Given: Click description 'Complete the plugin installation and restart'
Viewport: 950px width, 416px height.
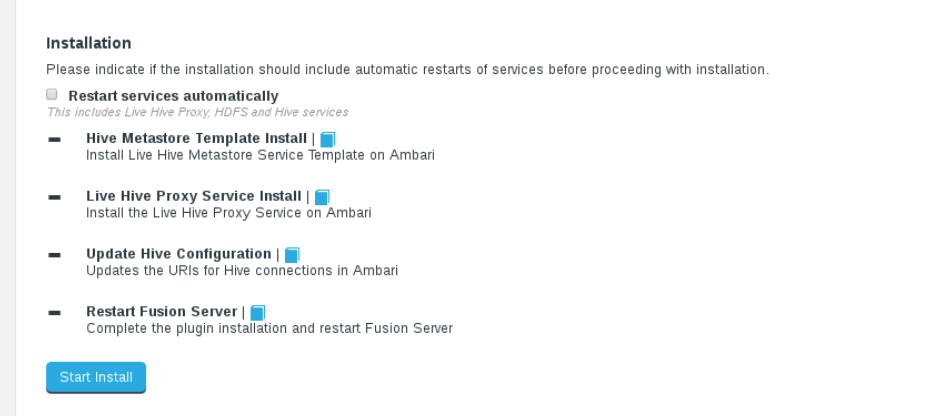Looking at the screenshot, I should [270, 328].
